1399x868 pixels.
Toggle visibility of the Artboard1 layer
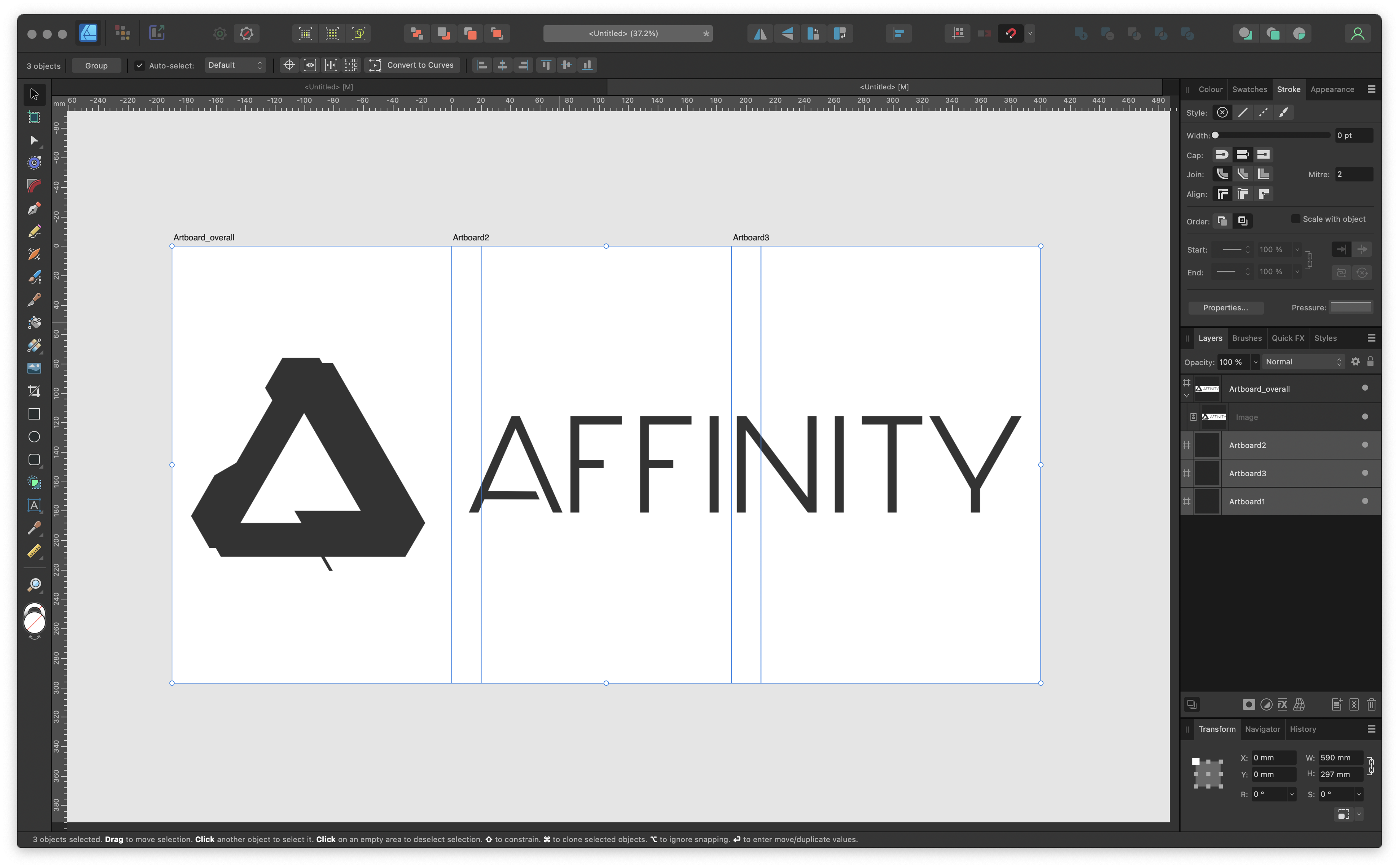pyautogui.click(x=1364, y=501)
